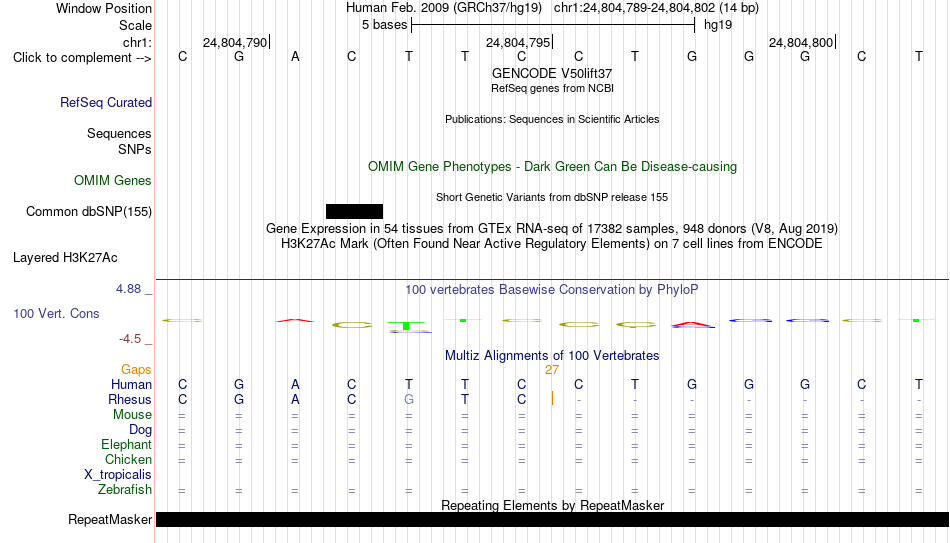Image resolution: width=950 pixels, height=543 pixels.
Task: Open the Layered H3K27Ac track label
Action: (x=65, y=258)
